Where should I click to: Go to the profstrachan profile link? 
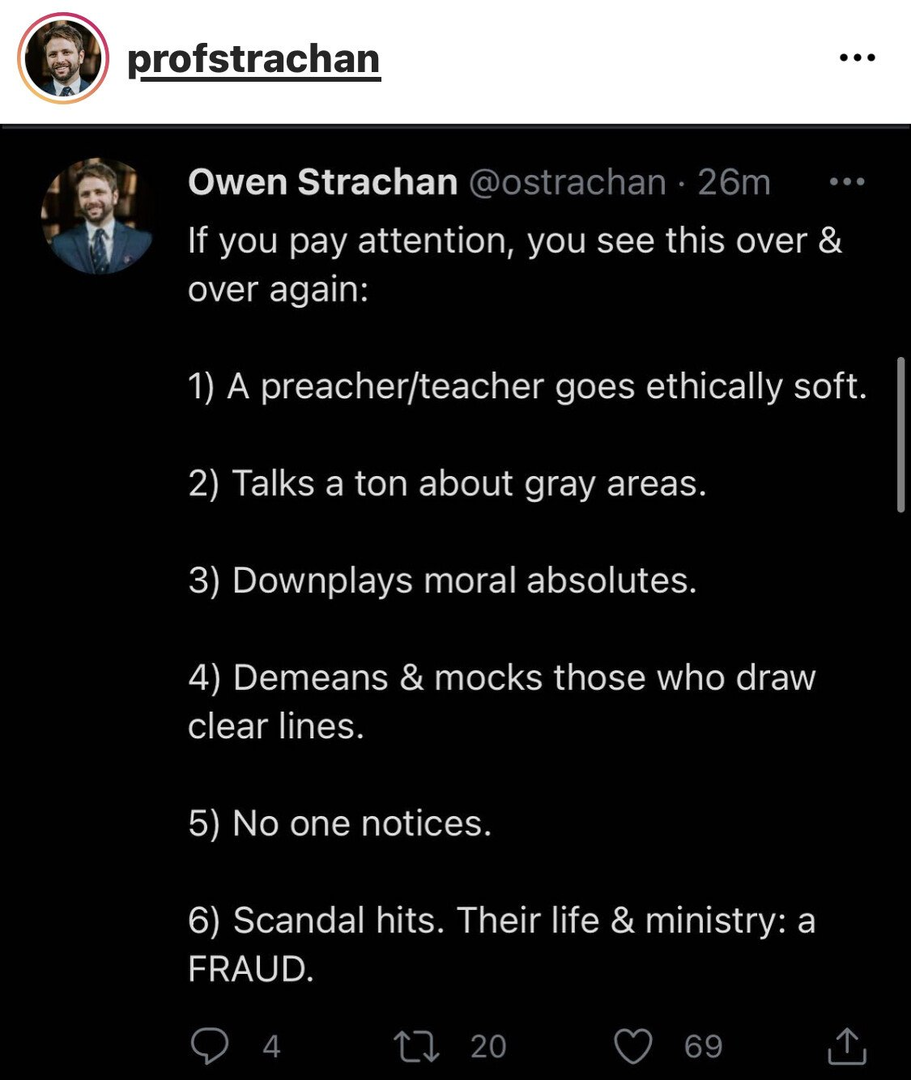(254, 60)
